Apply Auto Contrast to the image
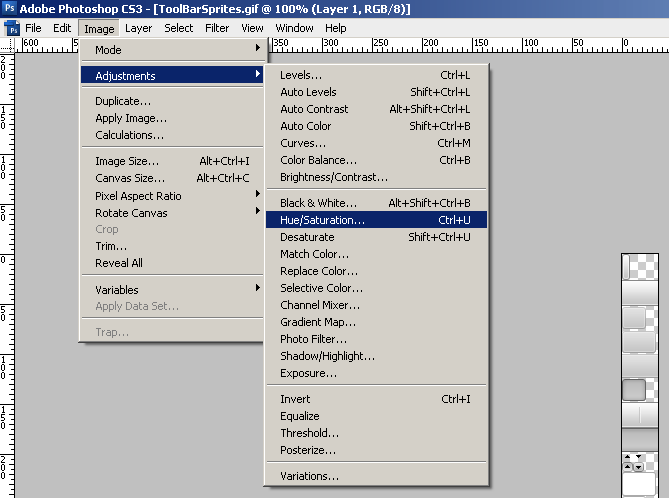Viewport: 669px width, 498px height. click(314, 109)
